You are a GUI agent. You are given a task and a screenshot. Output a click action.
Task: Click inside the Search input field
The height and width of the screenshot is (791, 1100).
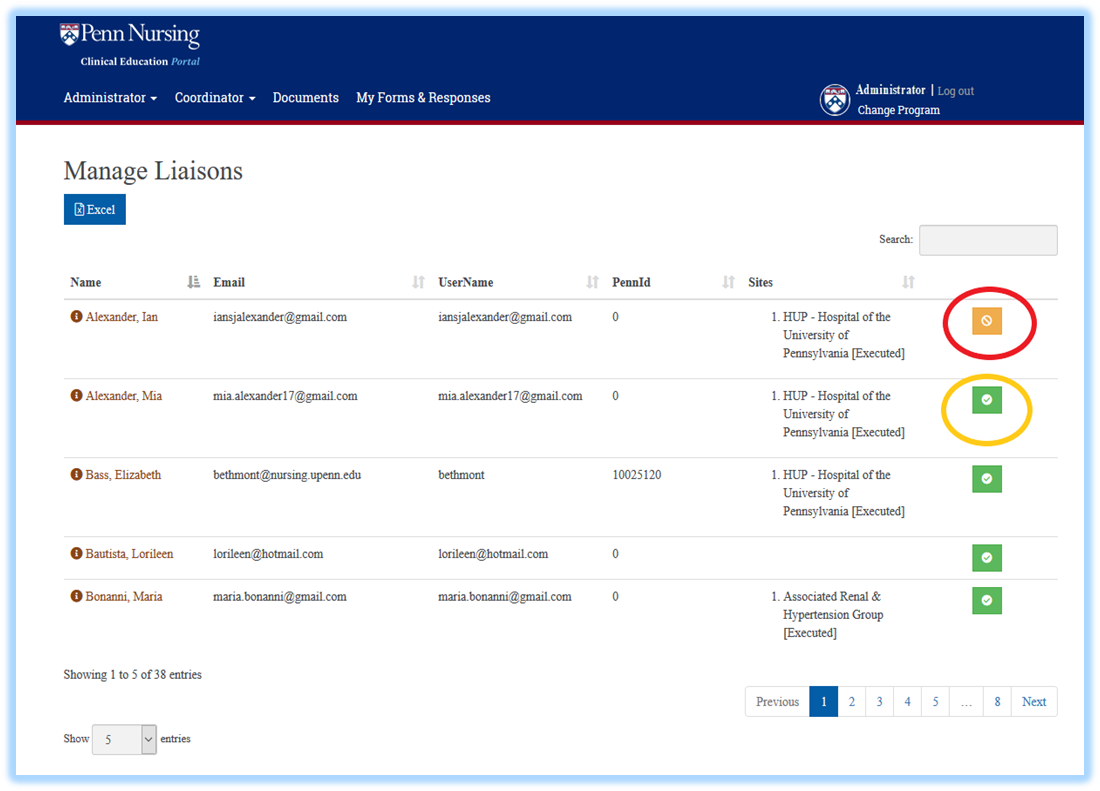(988, 240)
